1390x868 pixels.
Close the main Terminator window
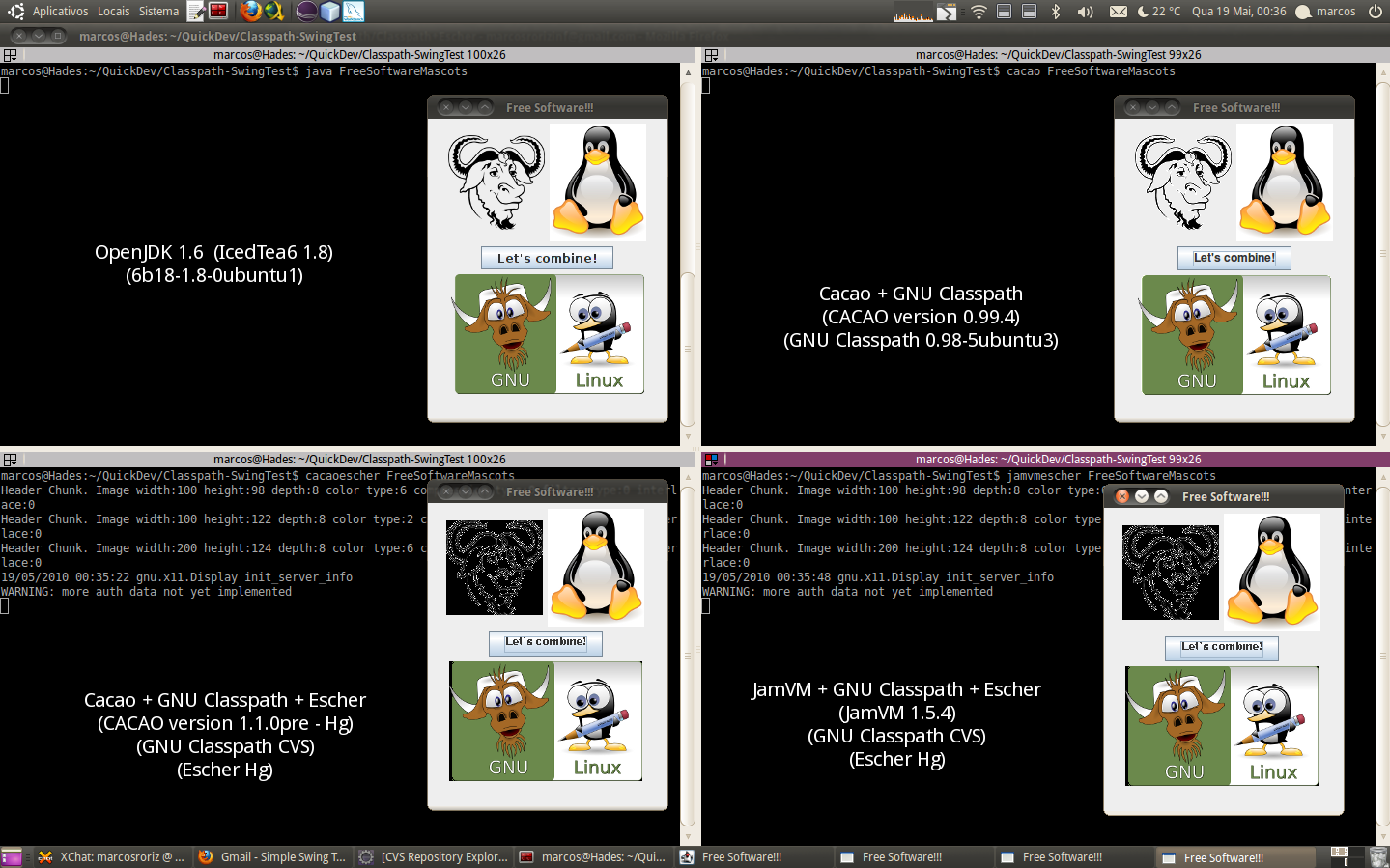pyautogui.click(x=19, y=36)
